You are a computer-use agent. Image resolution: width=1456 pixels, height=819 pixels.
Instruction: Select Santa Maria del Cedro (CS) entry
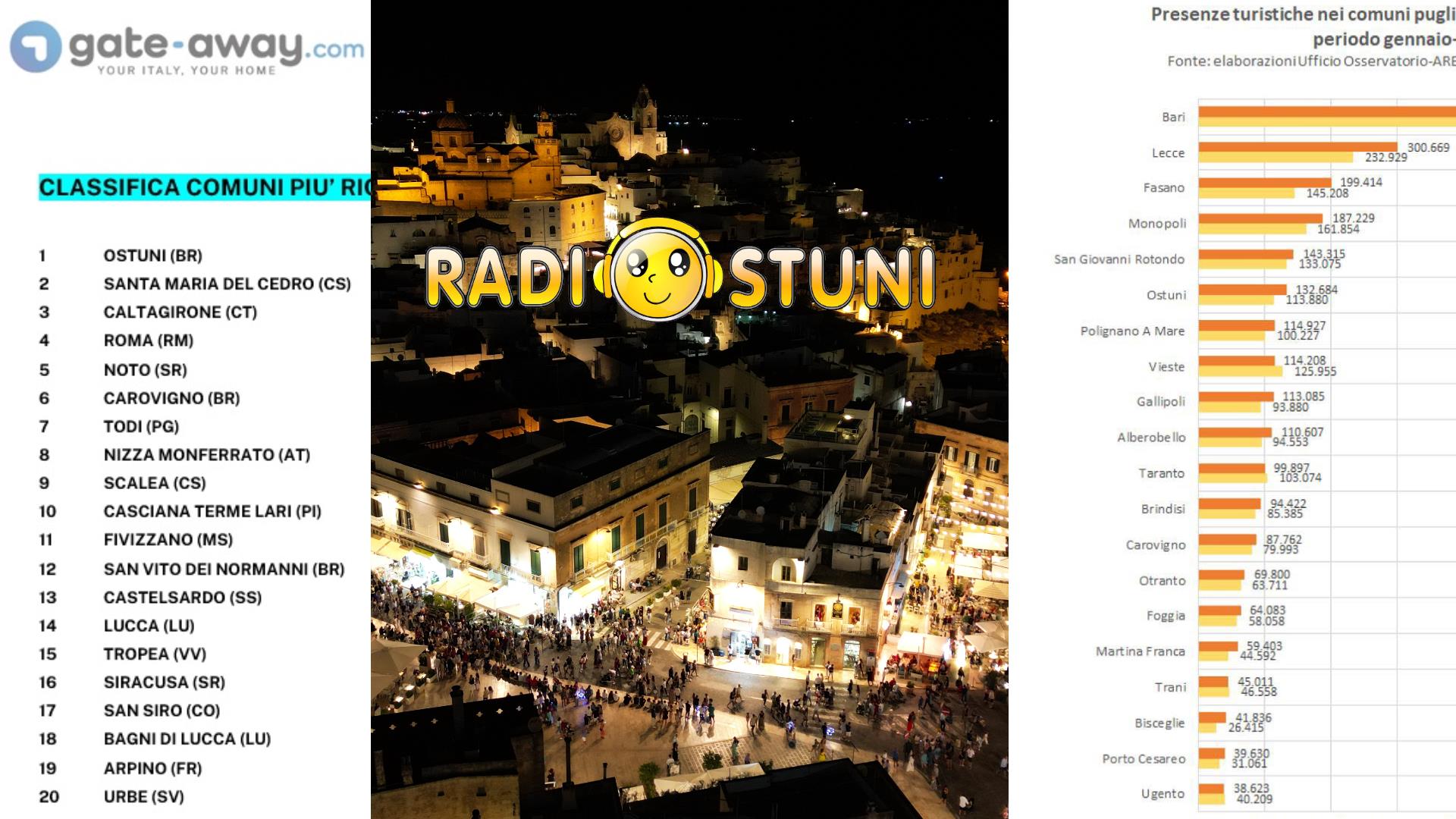point(227,284)
